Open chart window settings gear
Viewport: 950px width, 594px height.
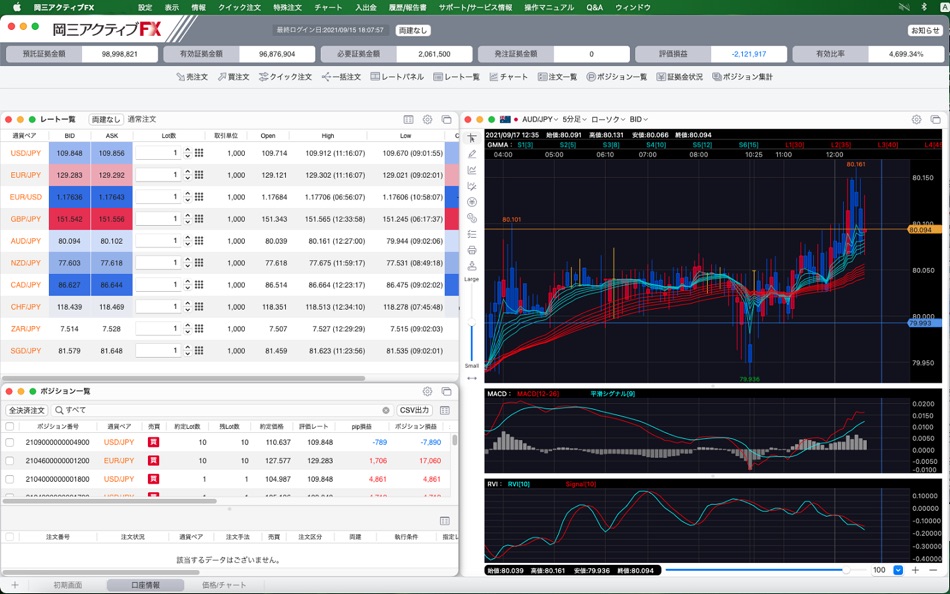916,119
